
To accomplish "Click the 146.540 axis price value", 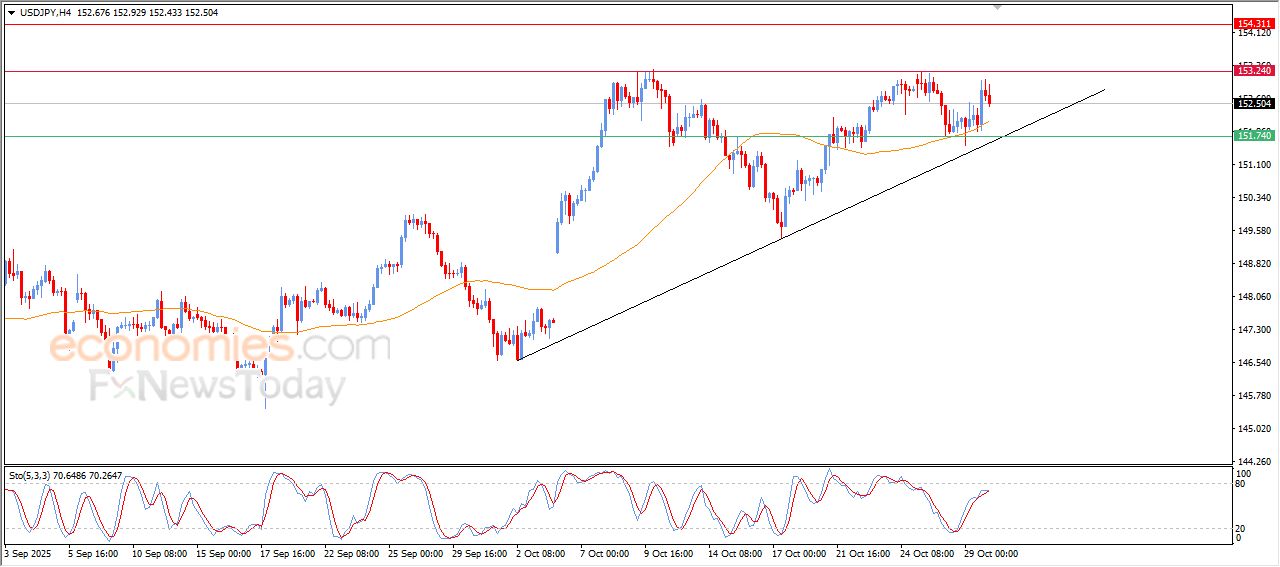I will [1254, 363].
